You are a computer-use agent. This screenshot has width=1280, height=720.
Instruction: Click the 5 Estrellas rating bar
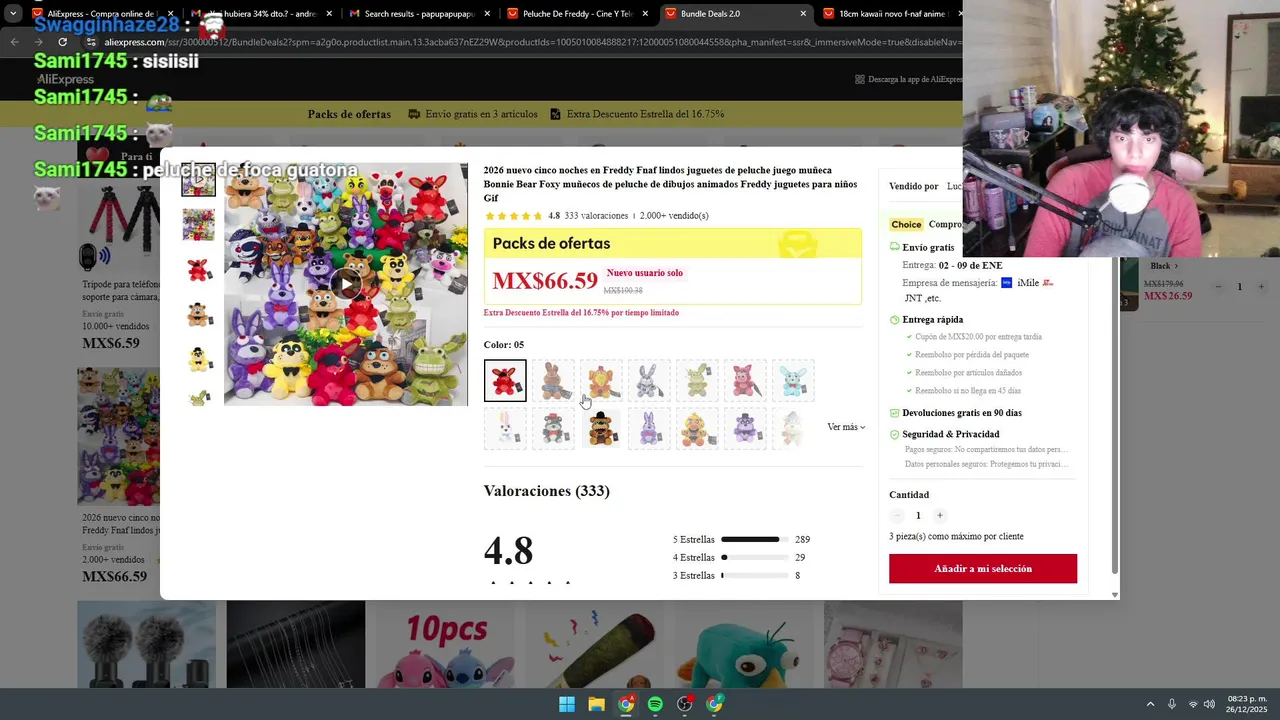755,540
